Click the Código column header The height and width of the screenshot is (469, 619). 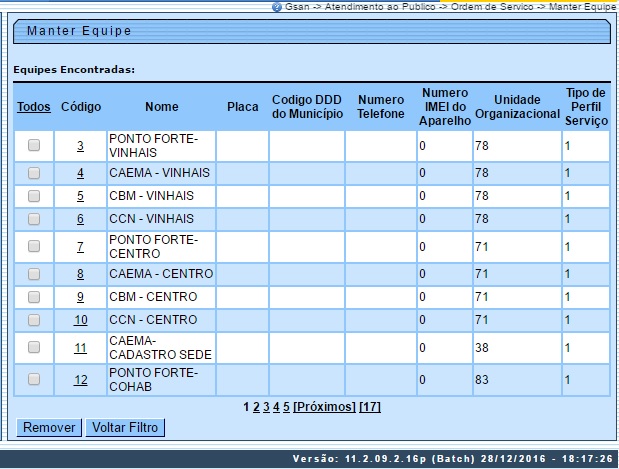(81, 107)
